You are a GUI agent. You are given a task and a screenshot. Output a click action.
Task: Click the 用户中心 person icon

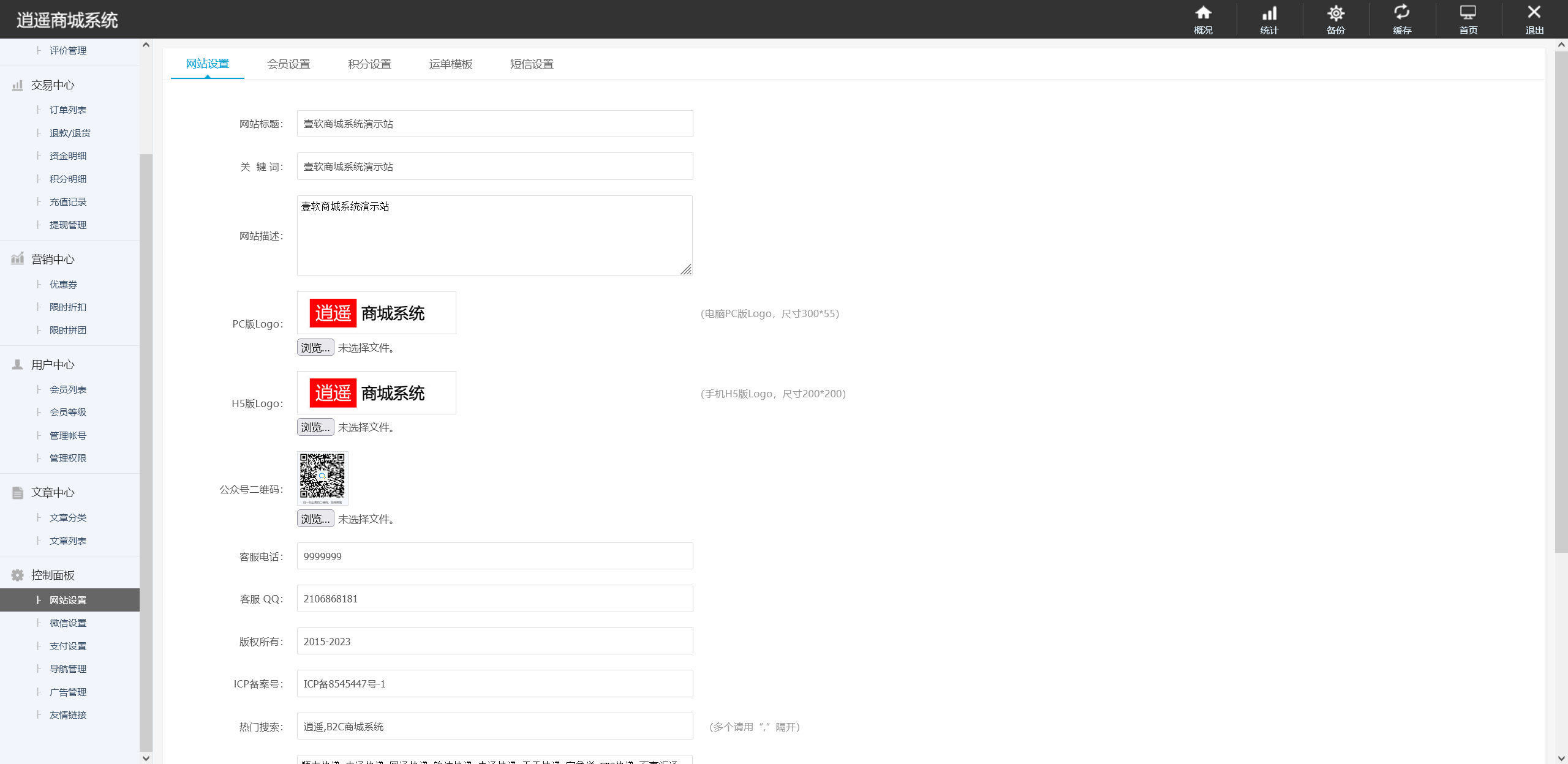[x=18, y=365]
